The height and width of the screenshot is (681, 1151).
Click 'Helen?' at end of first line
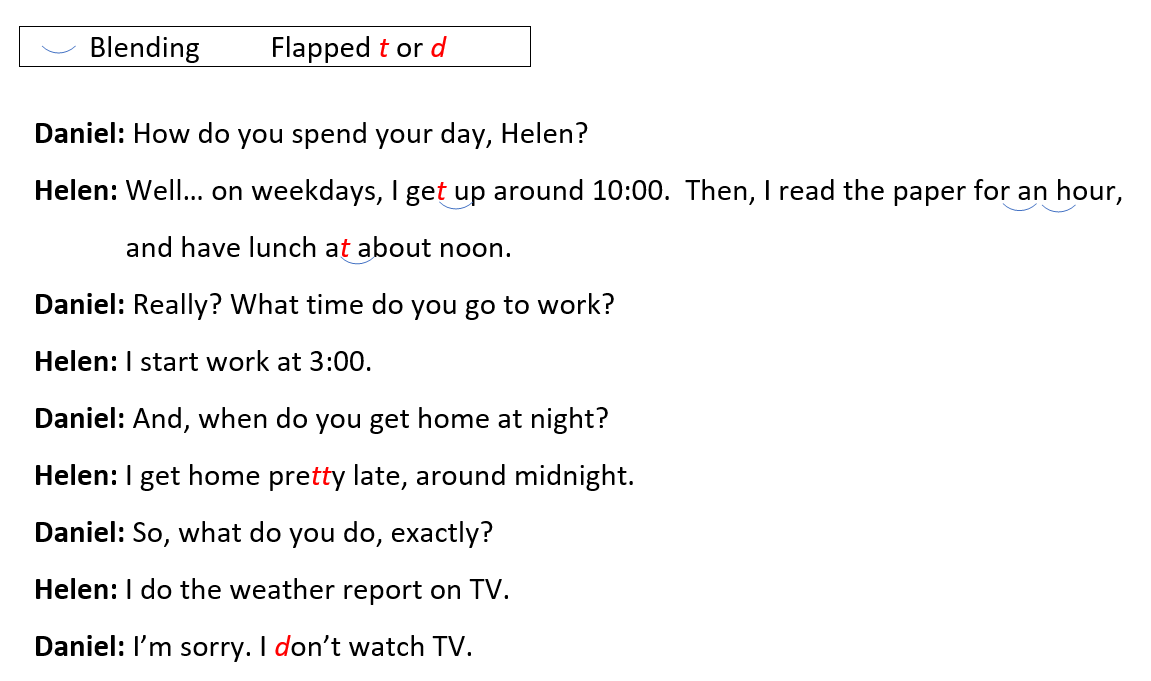point(544,134)
